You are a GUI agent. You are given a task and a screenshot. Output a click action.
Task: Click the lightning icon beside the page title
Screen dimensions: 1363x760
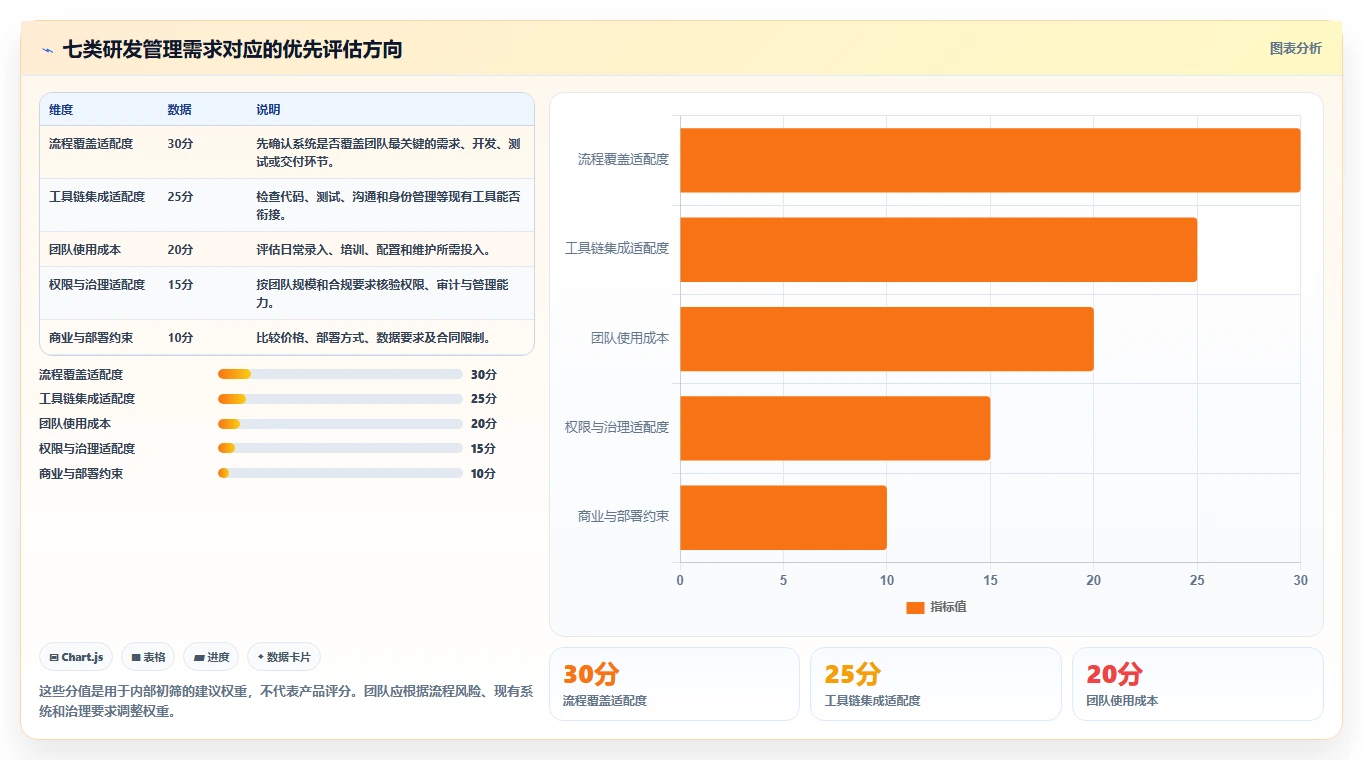coord(47,50)
